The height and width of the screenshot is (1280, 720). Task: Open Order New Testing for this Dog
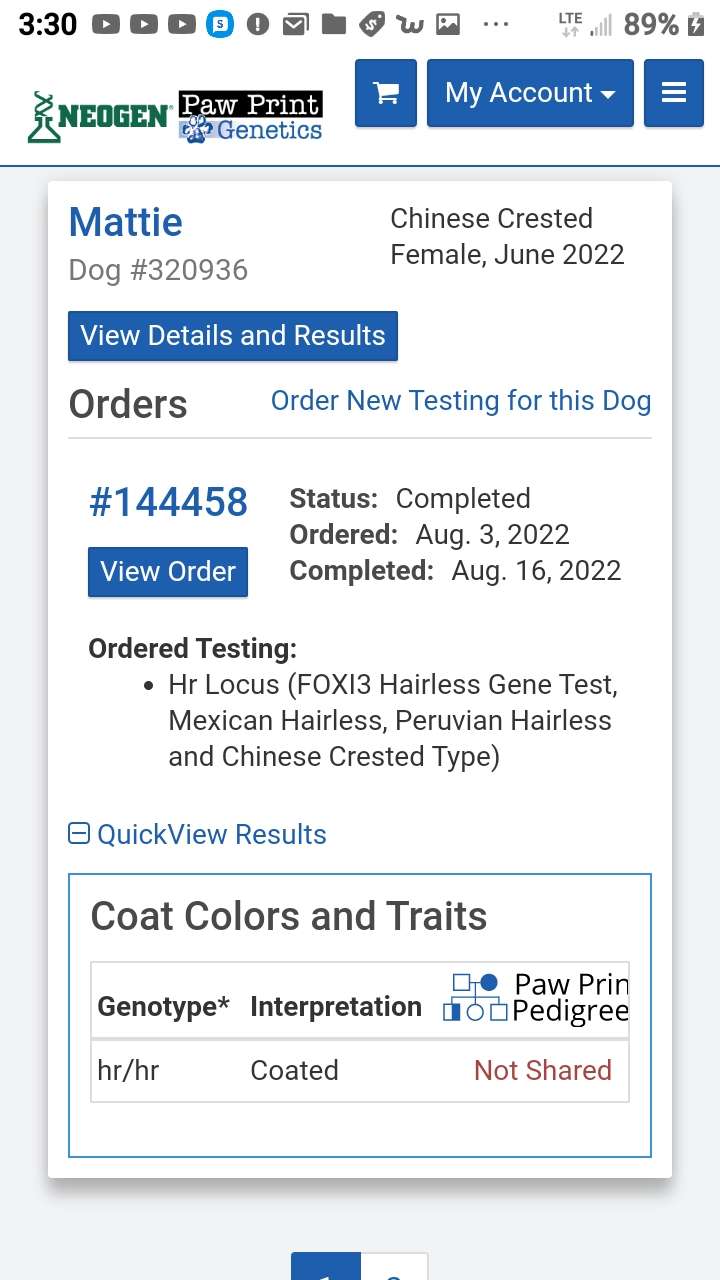461,401
